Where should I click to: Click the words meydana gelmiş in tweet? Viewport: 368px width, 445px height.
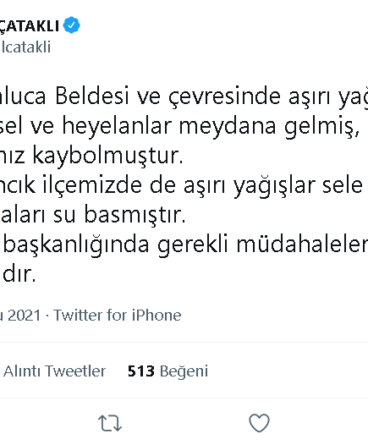(269, 127)
